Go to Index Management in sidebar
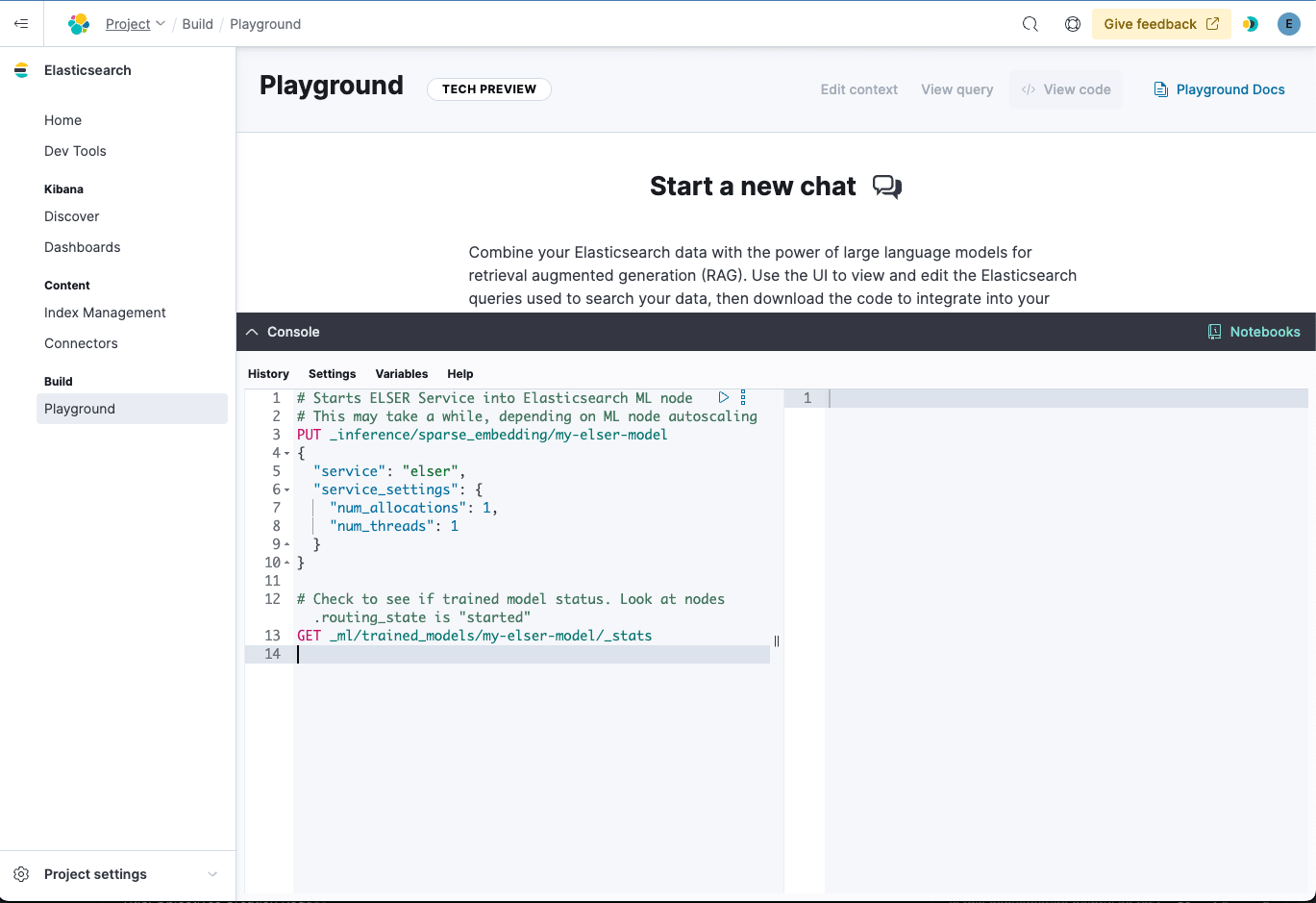 105,313
